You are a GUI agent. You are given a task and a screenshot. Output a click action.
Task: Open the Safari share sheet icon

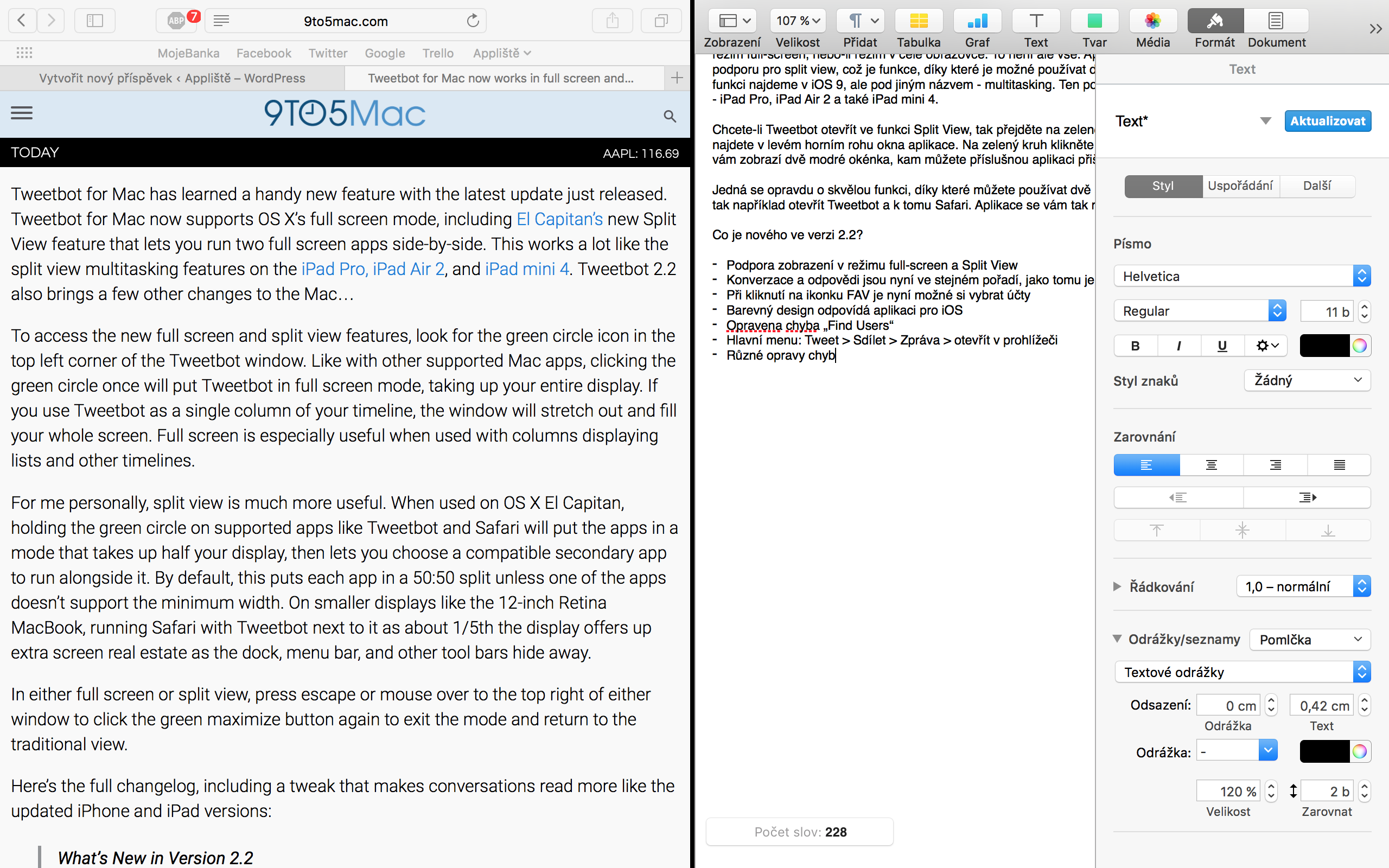tap(613, 21)
